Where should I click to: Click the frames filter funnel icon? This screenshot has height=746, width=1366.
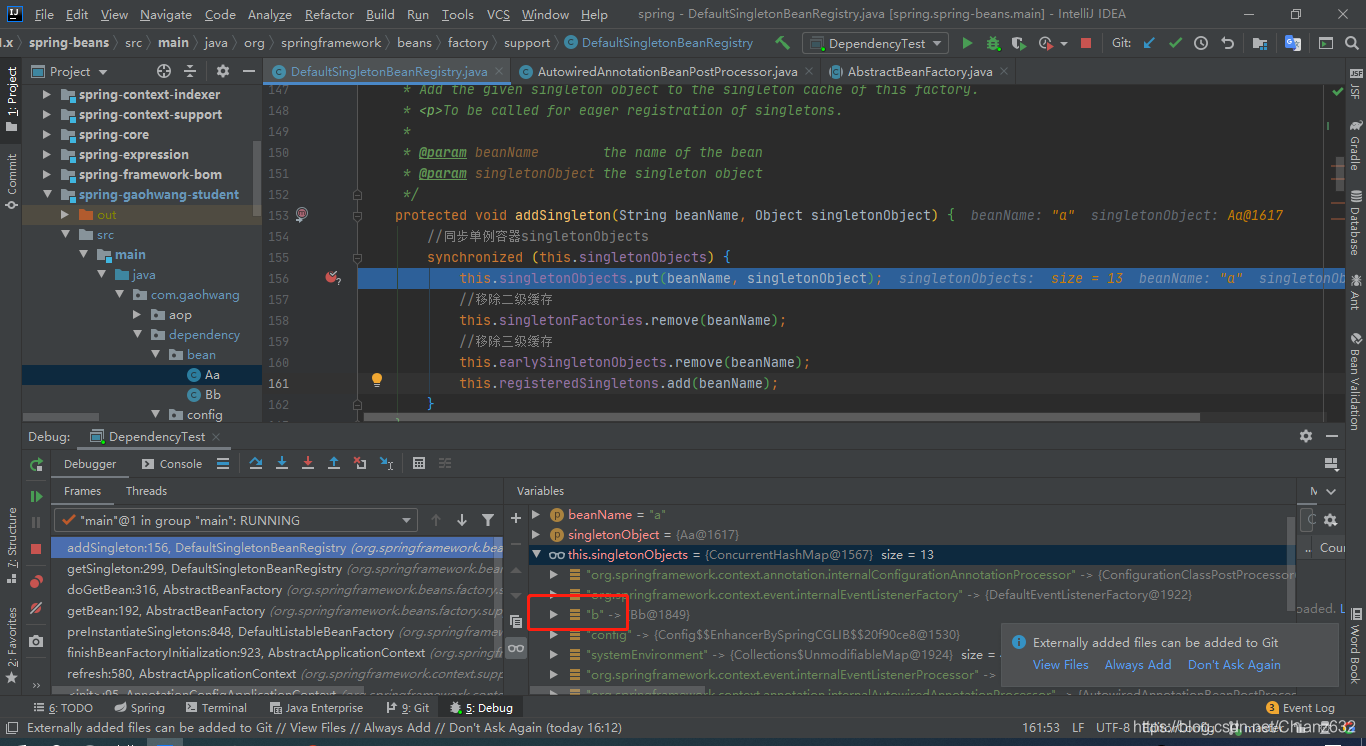tap(488, 520)
